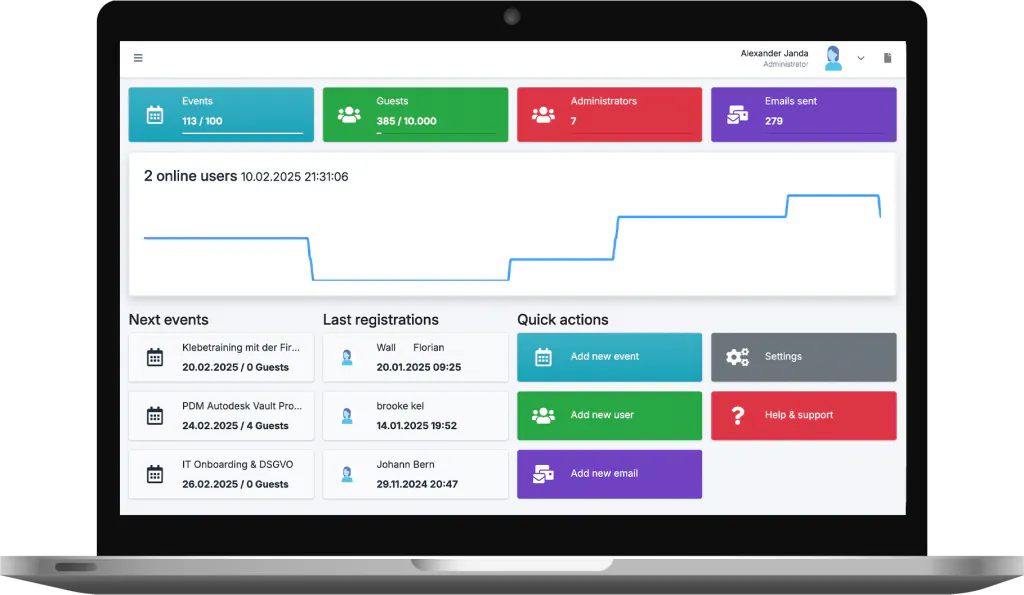Viewport: 1024px width, 595px height.
Task: Click the 'Next events' heading
Action: [x=168, y=320]
